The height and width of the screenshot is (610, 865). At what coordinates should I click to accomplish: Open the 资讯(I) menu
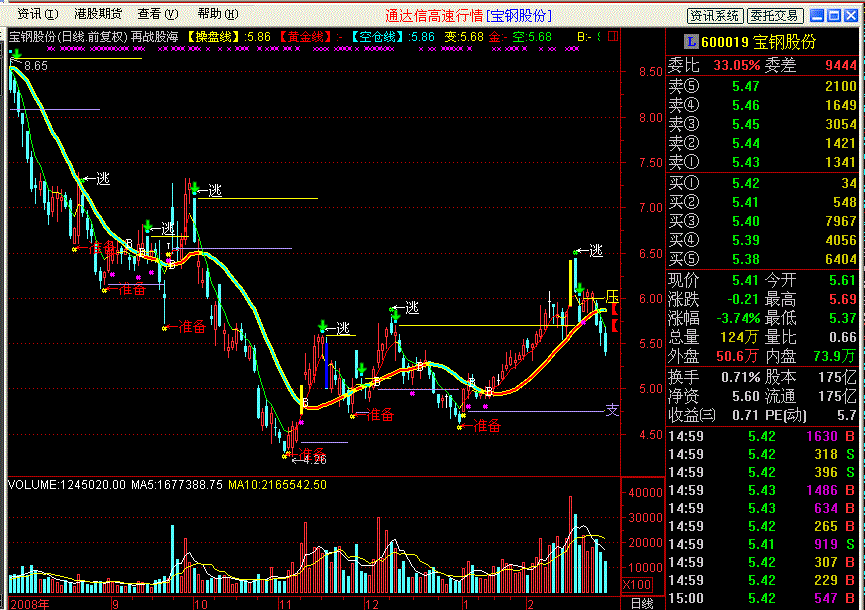point(37,14)
